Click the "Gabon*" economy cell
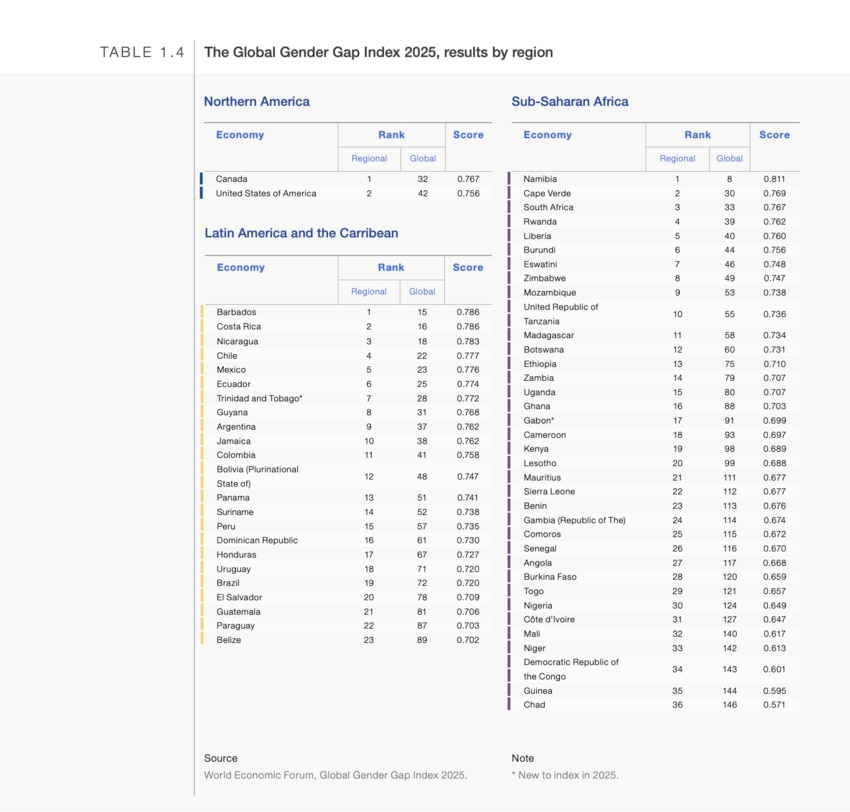This screenshot has width=850, height=812. (x=538, y=421)
